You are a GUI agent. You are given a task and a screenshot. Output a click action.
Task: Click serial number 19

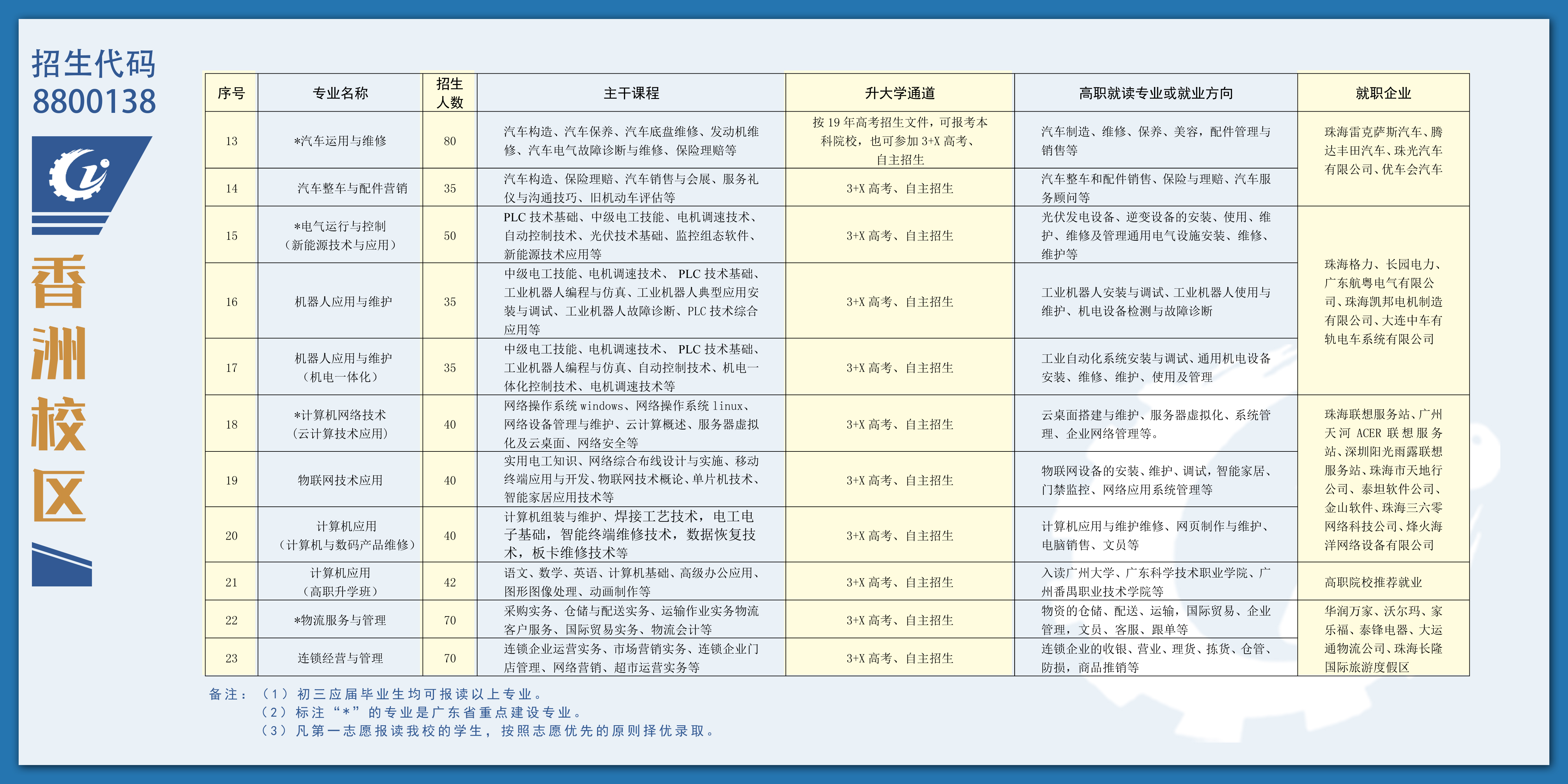(x=231, y=480)
